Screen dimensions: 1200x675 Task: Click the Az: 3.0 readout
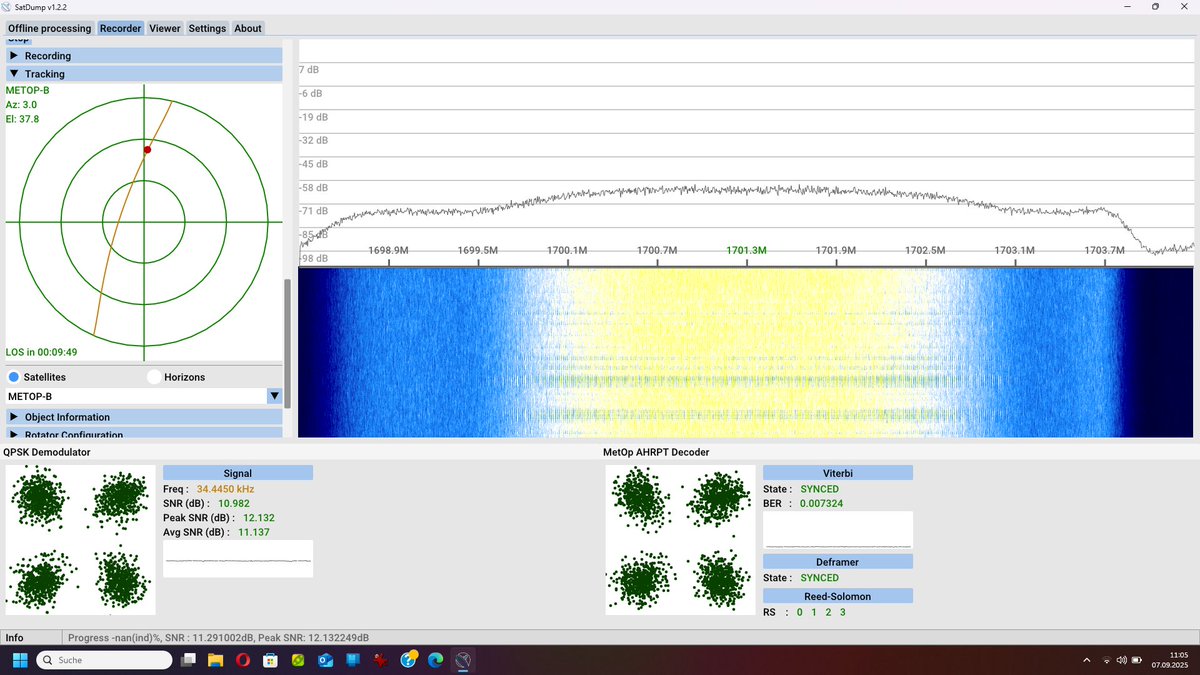21,104
